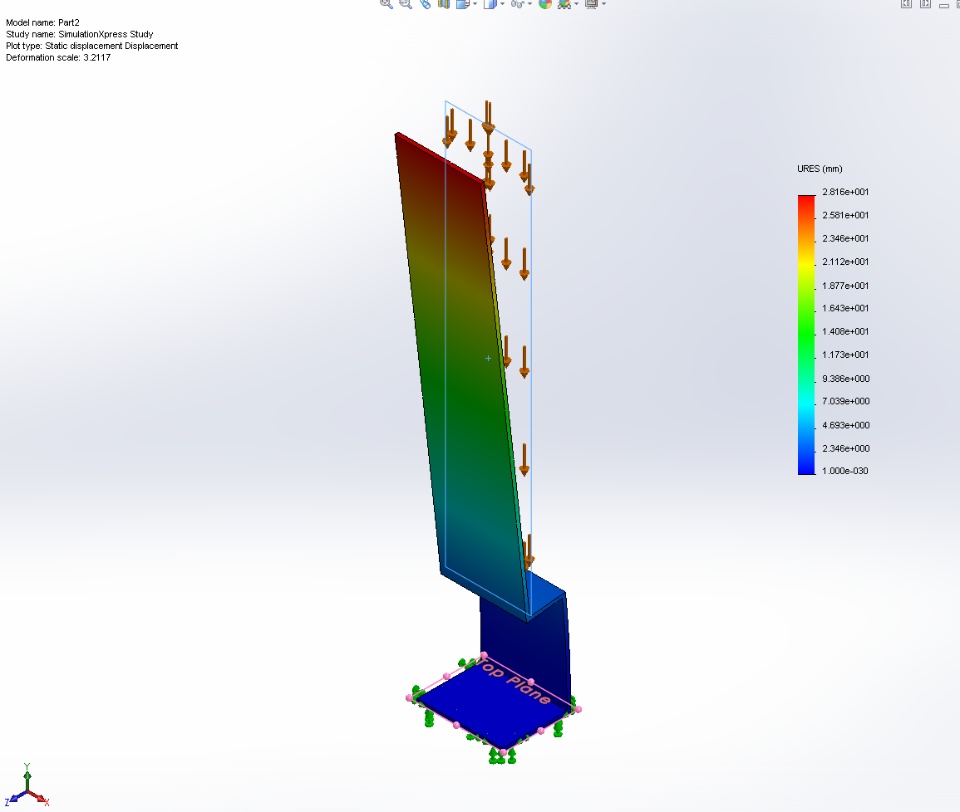Screen dimensions: 960x812
Task: Click legend maximum value 2.816e+001
Action: click(846, 192)
